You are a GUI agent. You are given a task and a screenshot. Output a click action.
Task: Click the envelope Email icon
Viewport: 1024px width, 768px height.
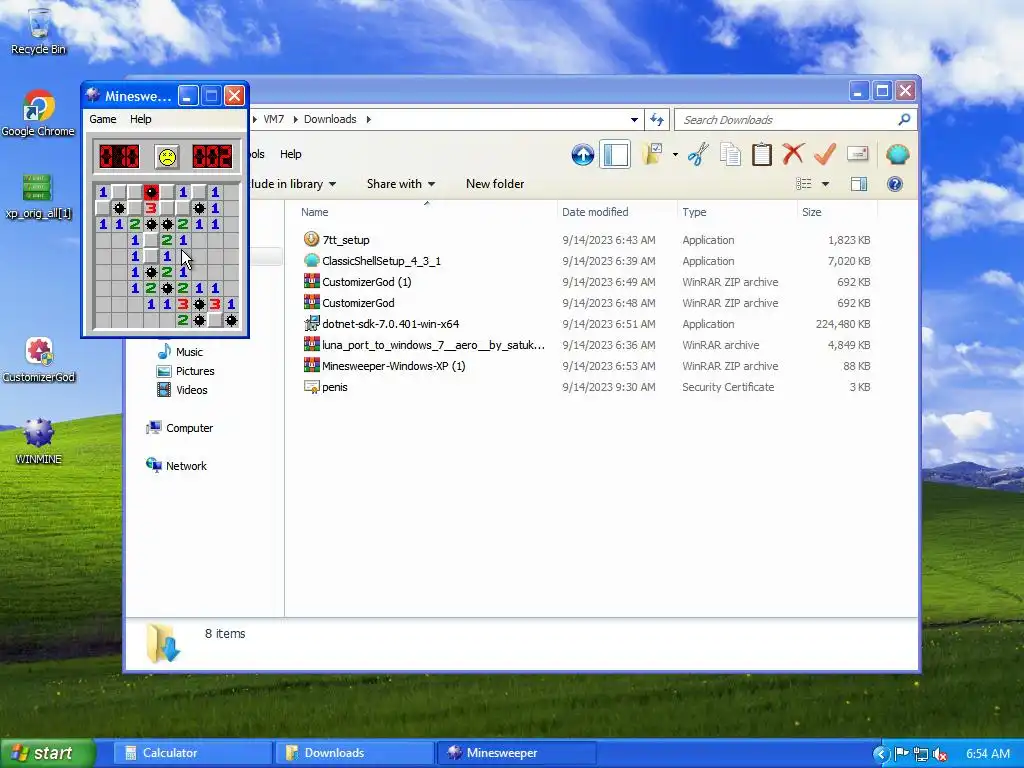(x=857, y=154)
